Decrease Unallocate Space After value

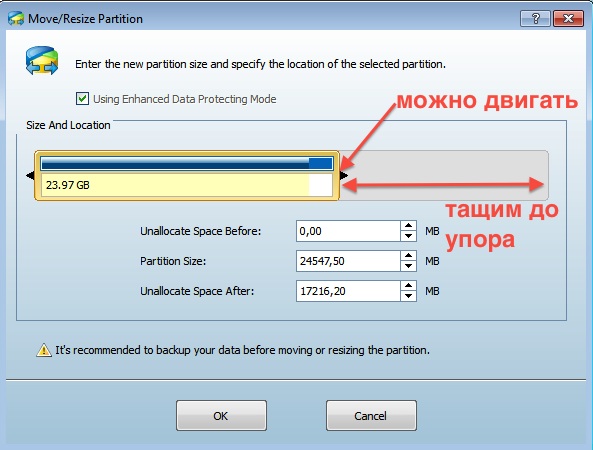click(408, 296)
